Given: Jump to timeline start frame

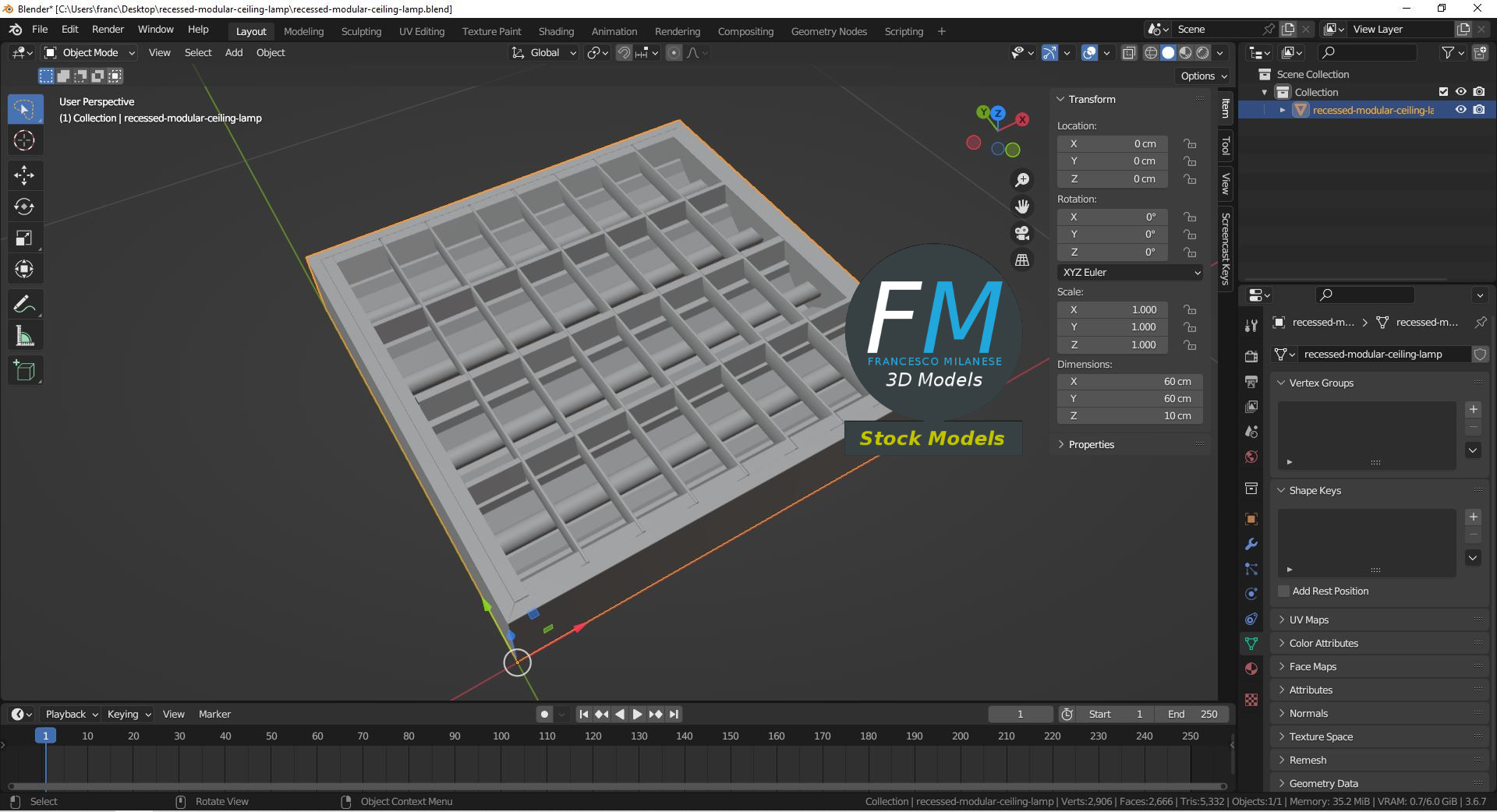Looking at the screenshot, I should [584, 714].
